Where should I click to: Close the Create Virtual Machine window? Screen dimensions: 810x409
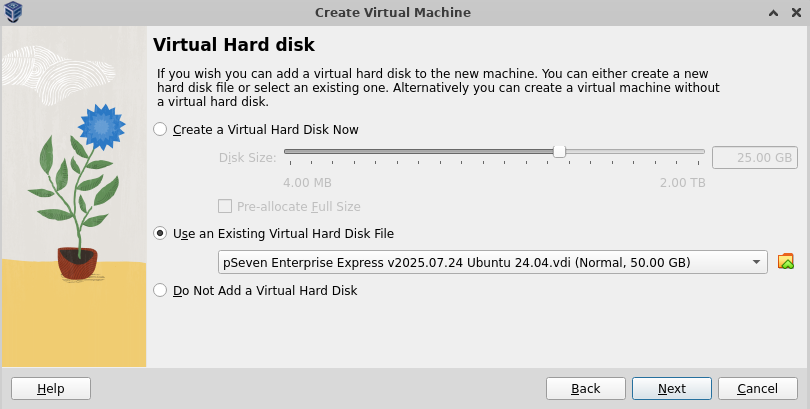click(795, 12)
